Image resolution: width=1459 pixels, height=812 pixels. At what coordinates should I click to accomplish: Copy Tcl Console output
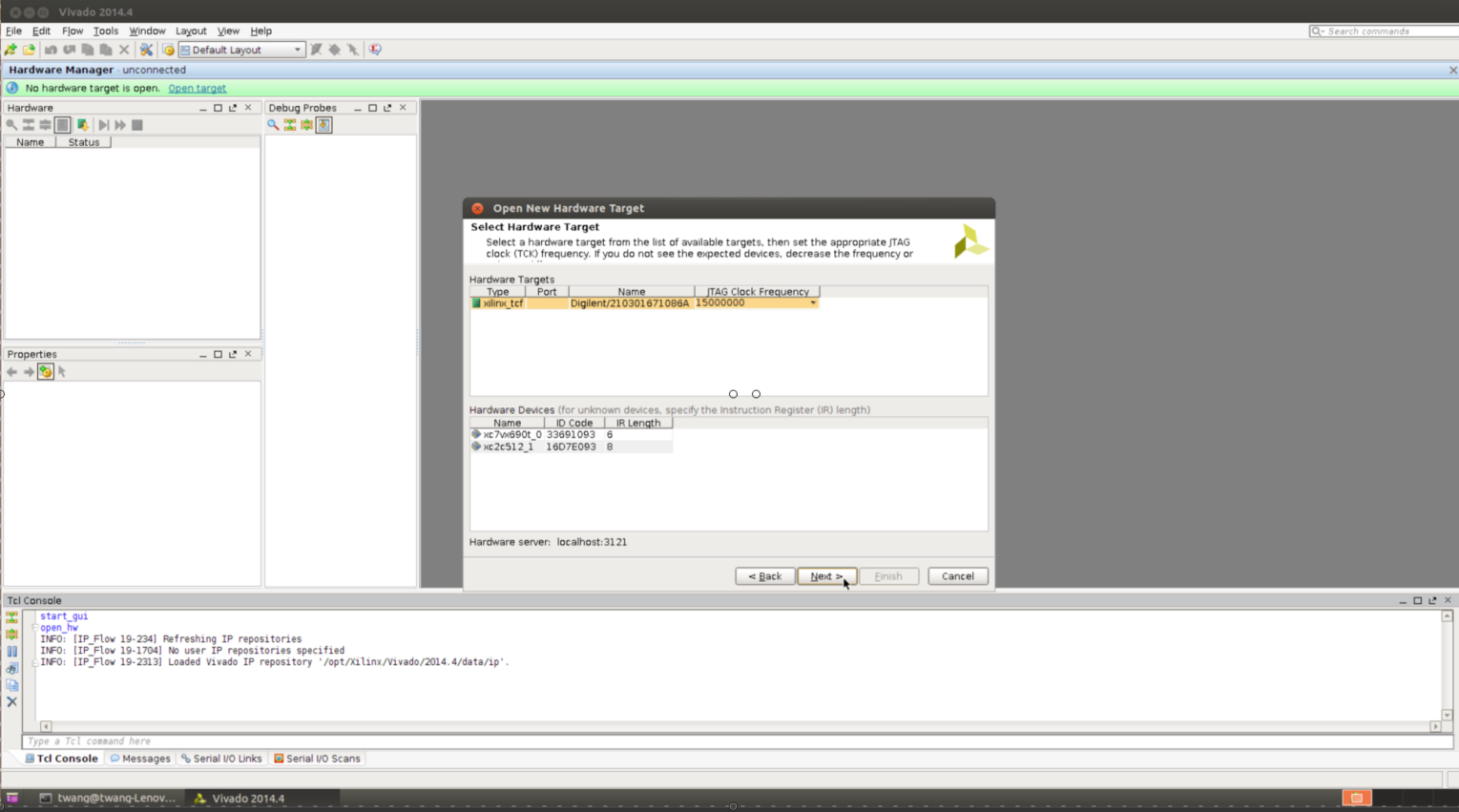coord(11,684)
